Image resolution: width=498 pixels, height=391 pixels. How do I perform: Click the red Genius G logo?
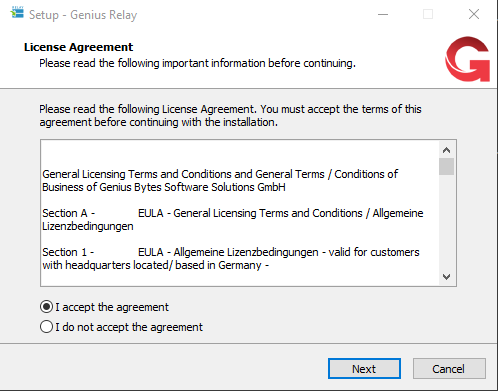pos(468,59)
